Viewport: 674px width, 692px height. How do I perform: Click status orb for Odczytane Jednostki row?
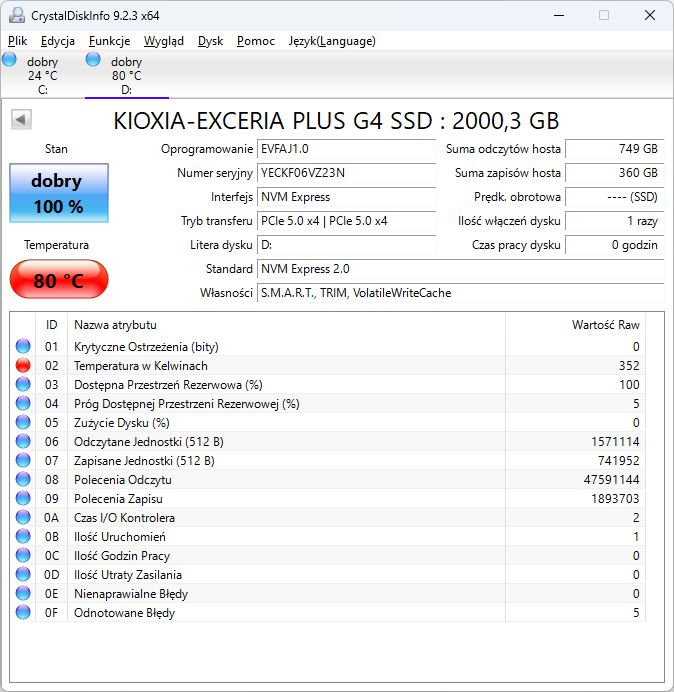(x=23, y=441)
